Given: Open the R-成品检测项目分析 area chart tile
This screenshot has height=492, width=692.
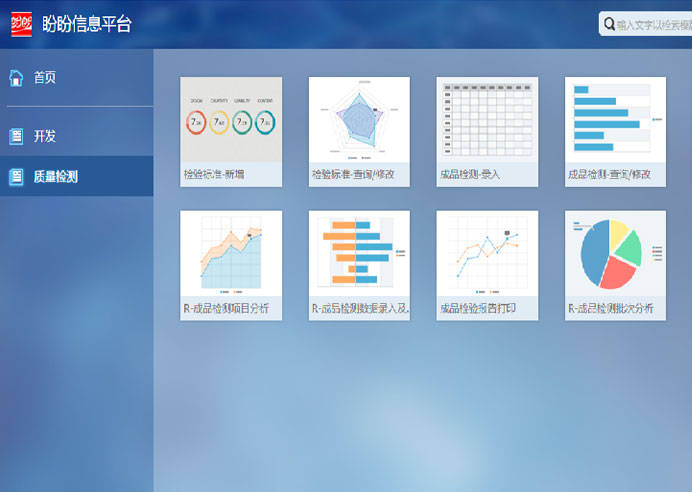Looking at the screenshot, I should tap(231, 253).
